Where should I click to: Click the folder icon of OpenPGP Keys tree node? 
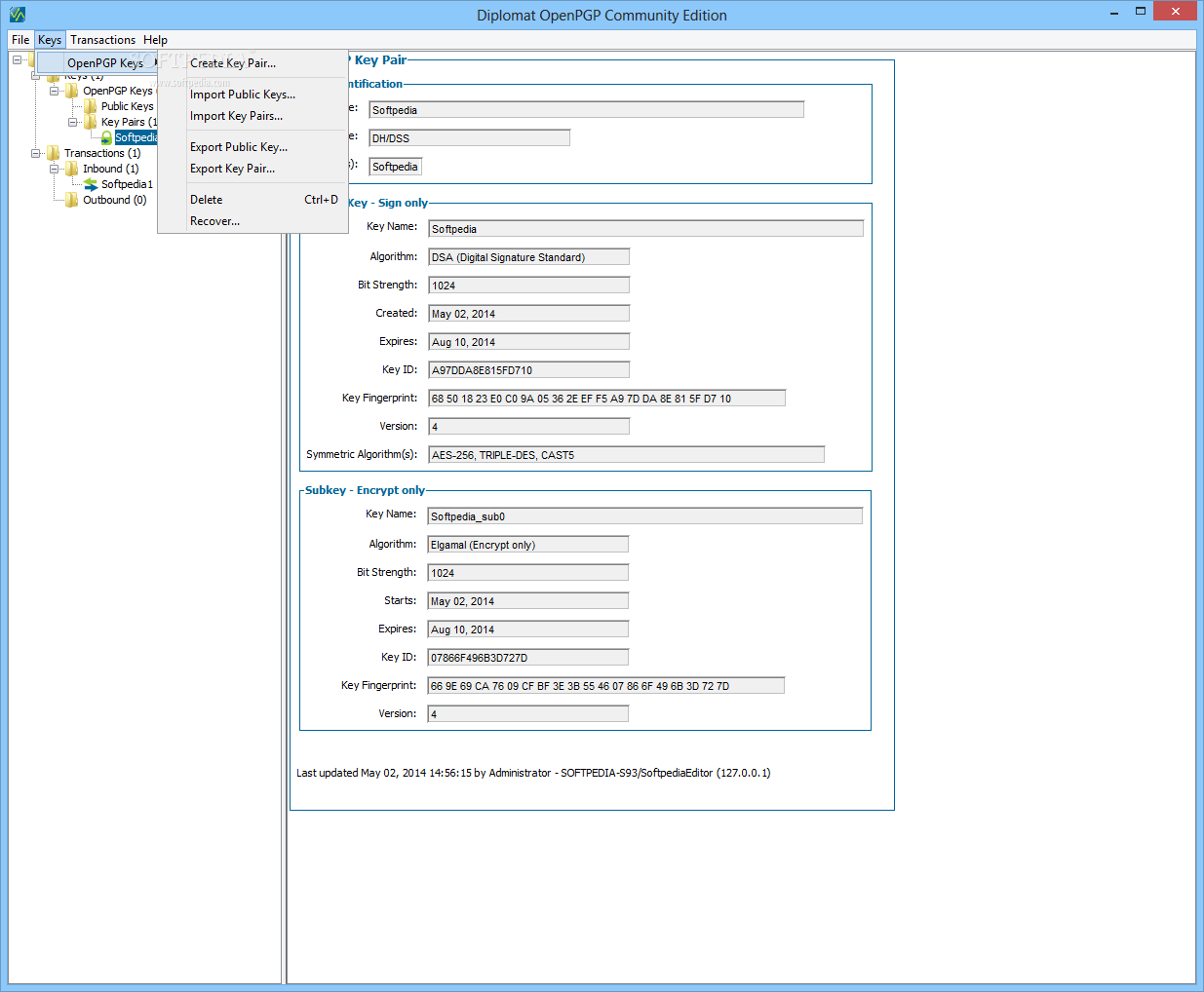pyautogui.click(x=72, y=91)
